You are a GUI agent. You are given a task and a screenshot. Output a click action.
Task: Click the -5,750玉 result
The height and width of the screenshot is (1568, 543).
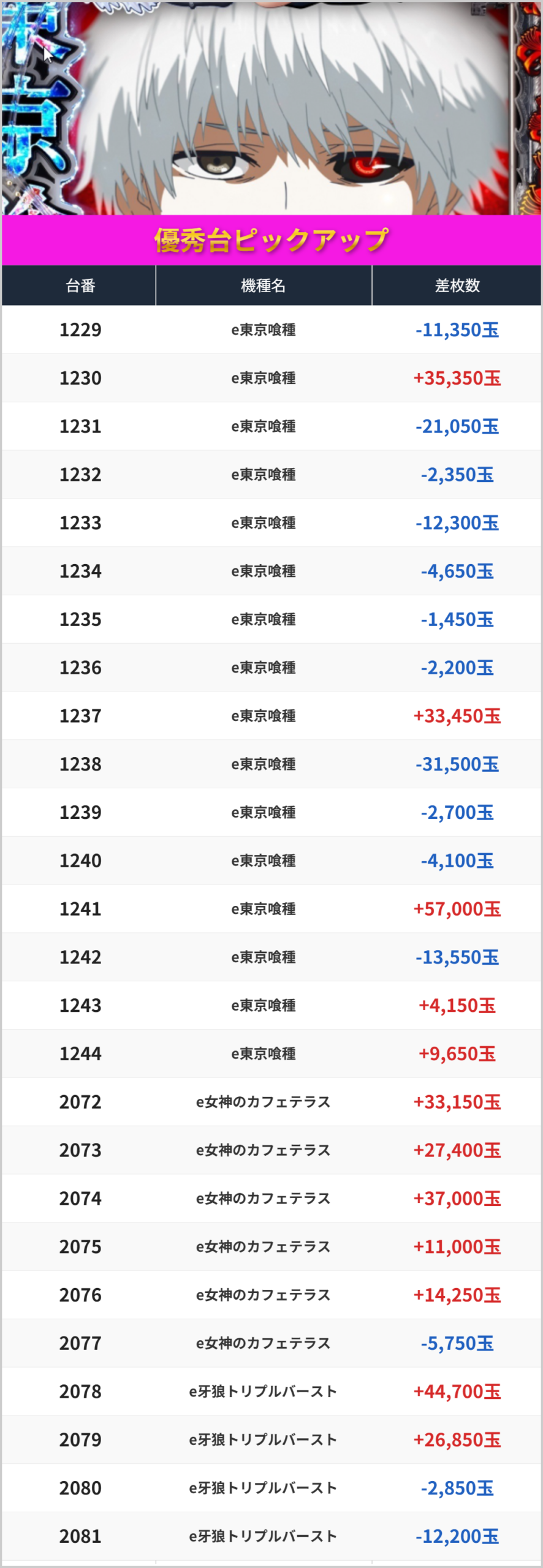coord(457,1343)
